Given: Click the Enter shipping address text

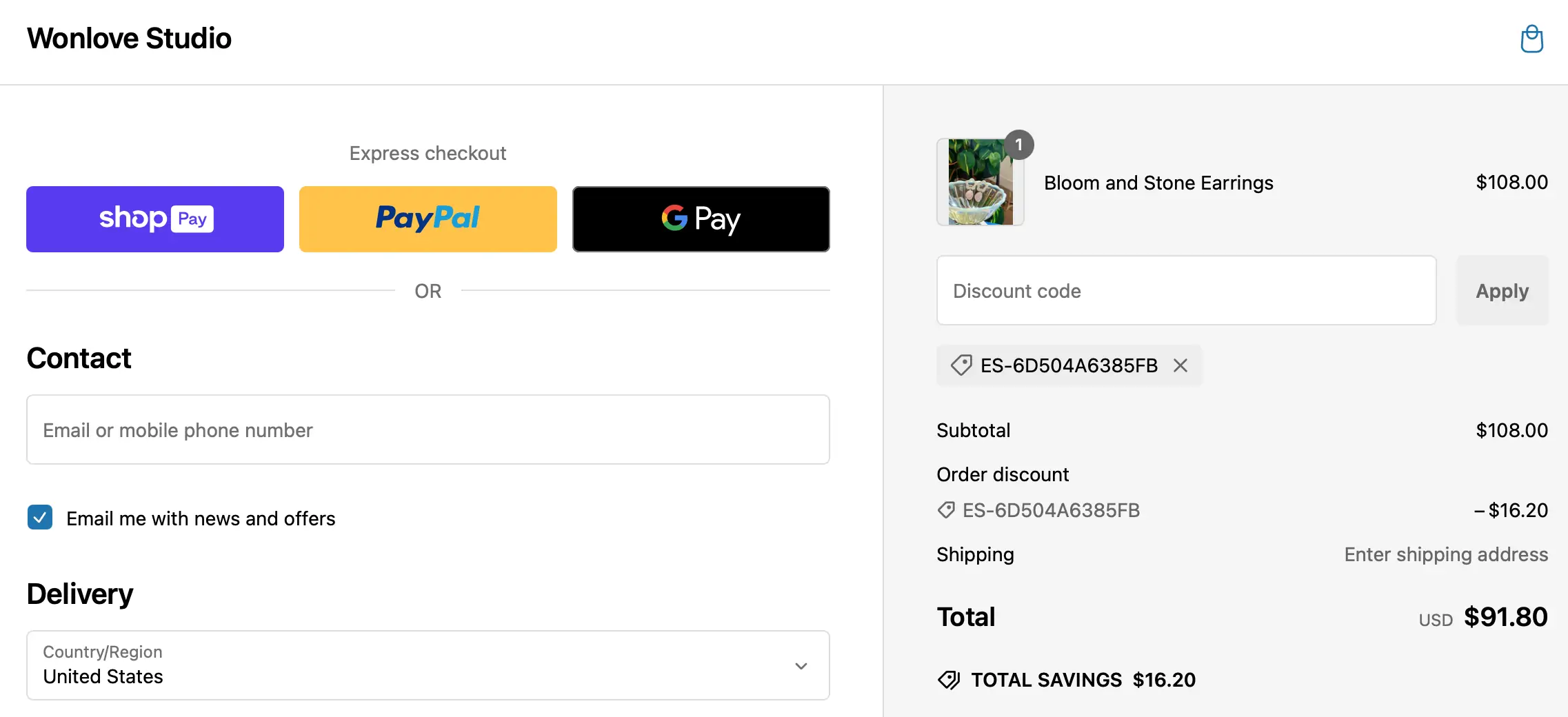Looking at the screenshot, I should click(1445, 554).
